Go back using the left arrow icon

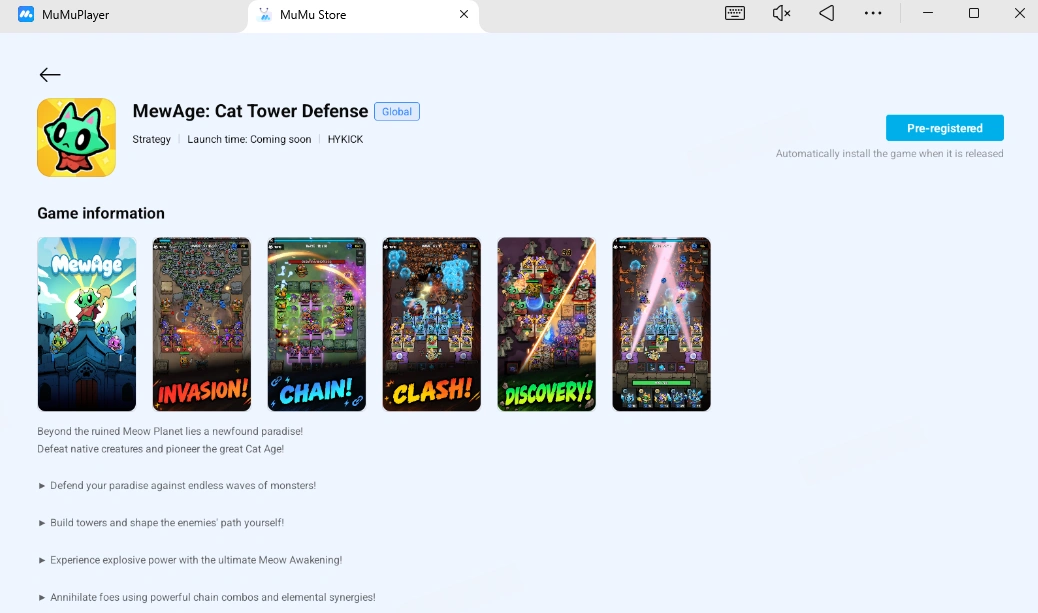pos(50,75)
